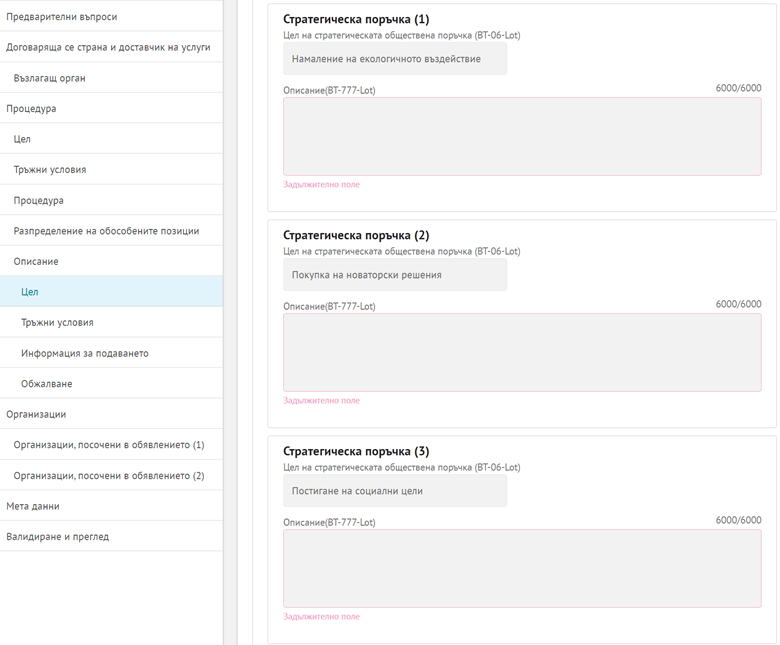Go to Мета данни section

tap(111, 506)
